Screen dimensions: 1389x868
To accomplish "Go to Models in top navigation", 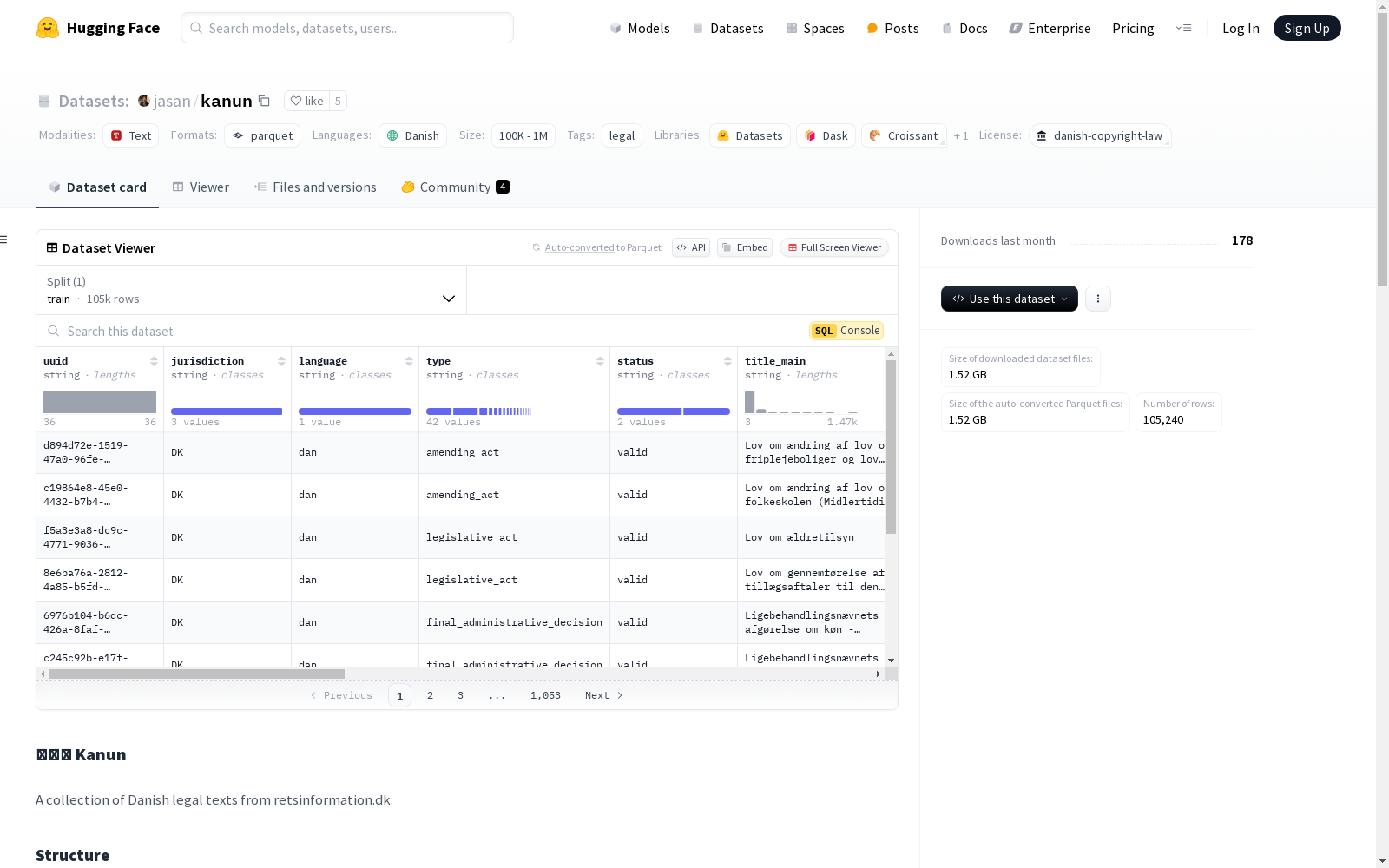I will (640, 28).
